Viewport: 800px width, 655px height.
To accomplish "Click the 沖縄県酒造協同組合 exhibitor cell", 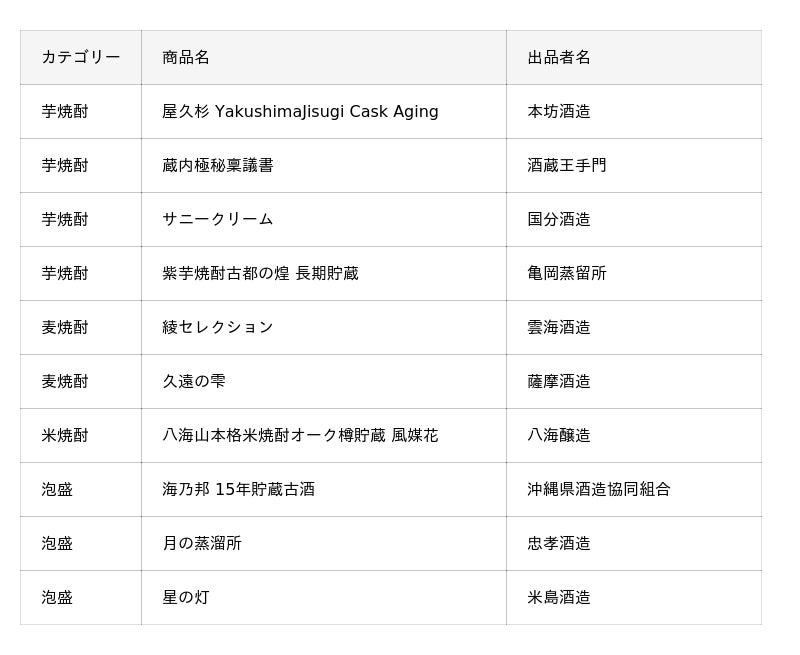I will point(599,489).
